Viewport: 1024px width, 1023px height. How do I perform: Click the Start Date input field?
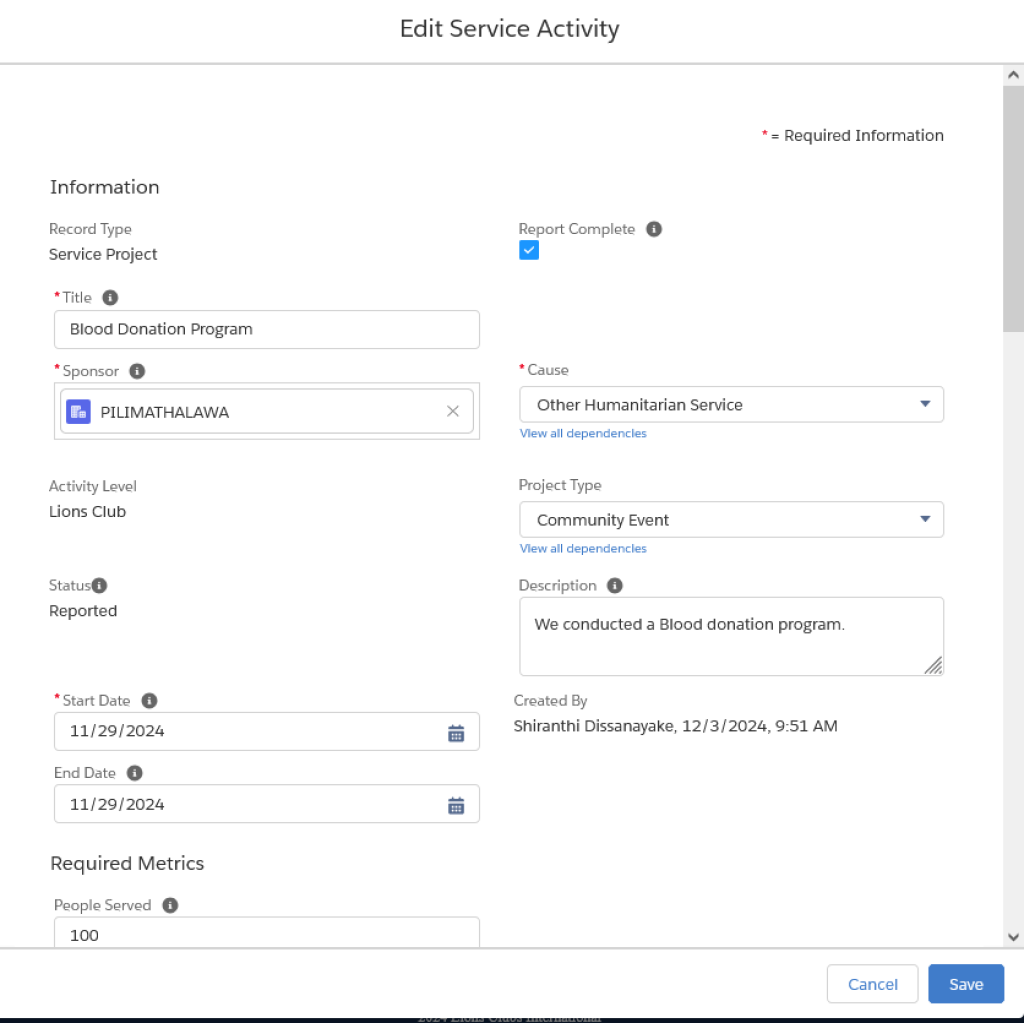[x=267, y=732]
